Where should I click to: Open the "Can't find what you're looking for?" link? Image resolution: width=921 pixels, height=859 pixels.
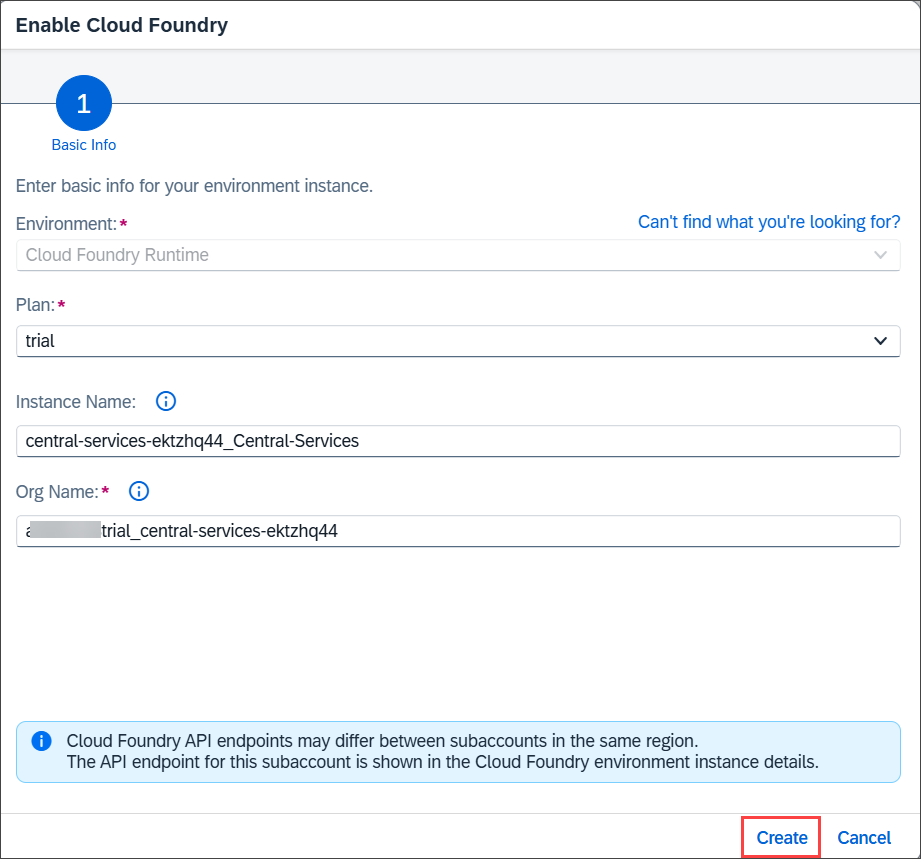click(769, 222)
